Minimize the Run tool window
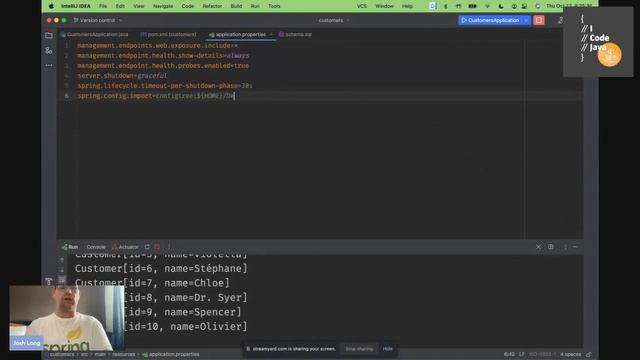The image size is (640, 360). pos(576,247)
